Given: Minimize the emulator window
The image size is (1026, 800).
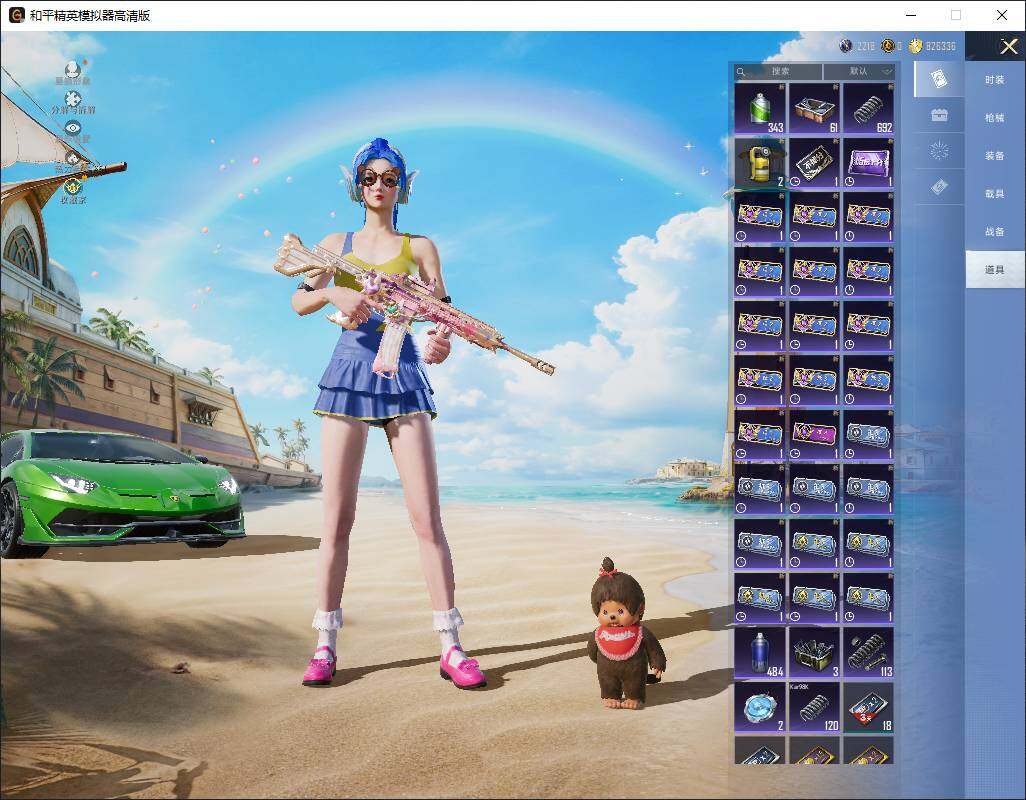Looking at the screenshot, I should point(911,15).
